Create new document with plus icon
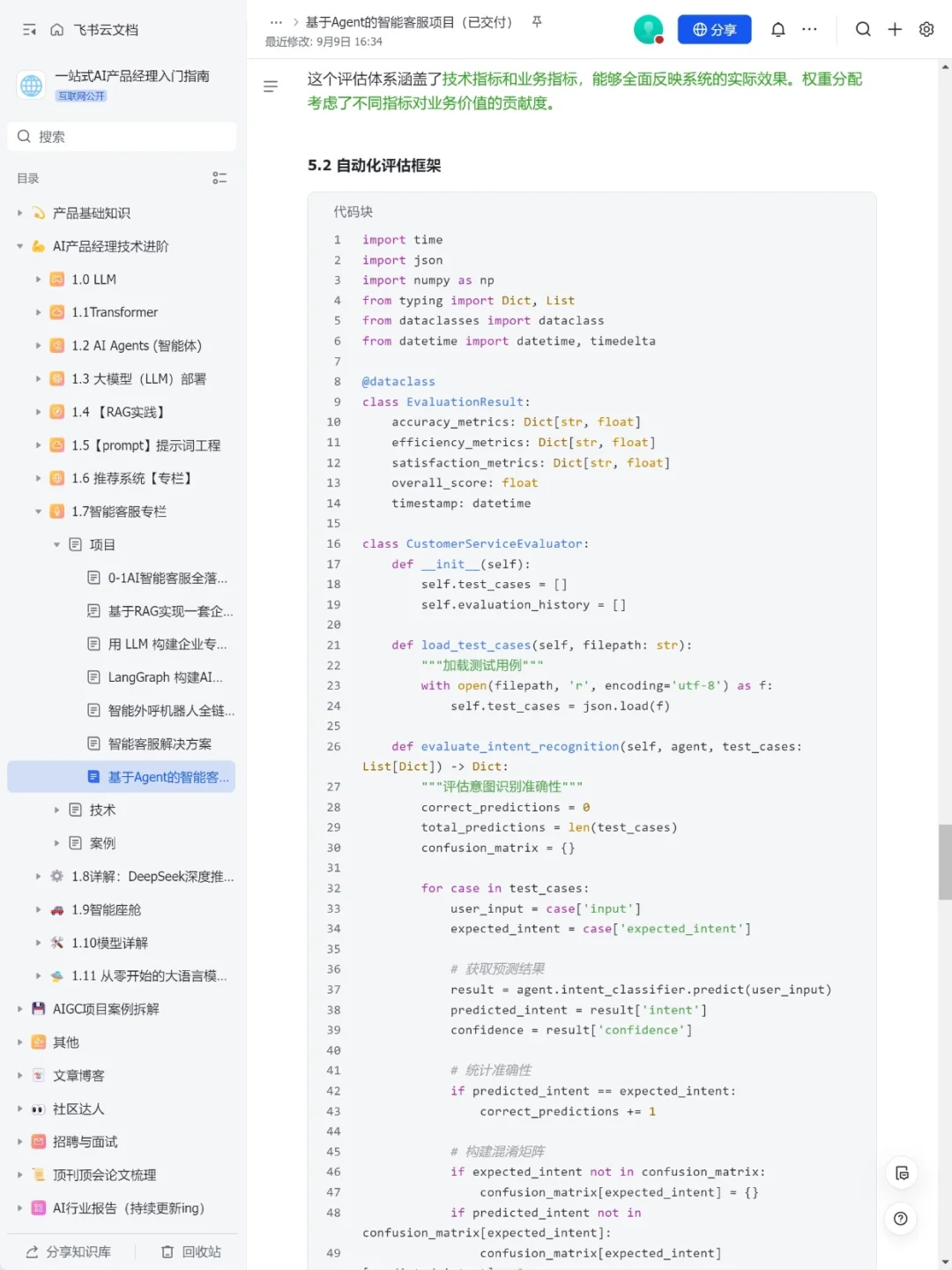The width and height of the screenshot is (952, 1270). pos(895,29)
